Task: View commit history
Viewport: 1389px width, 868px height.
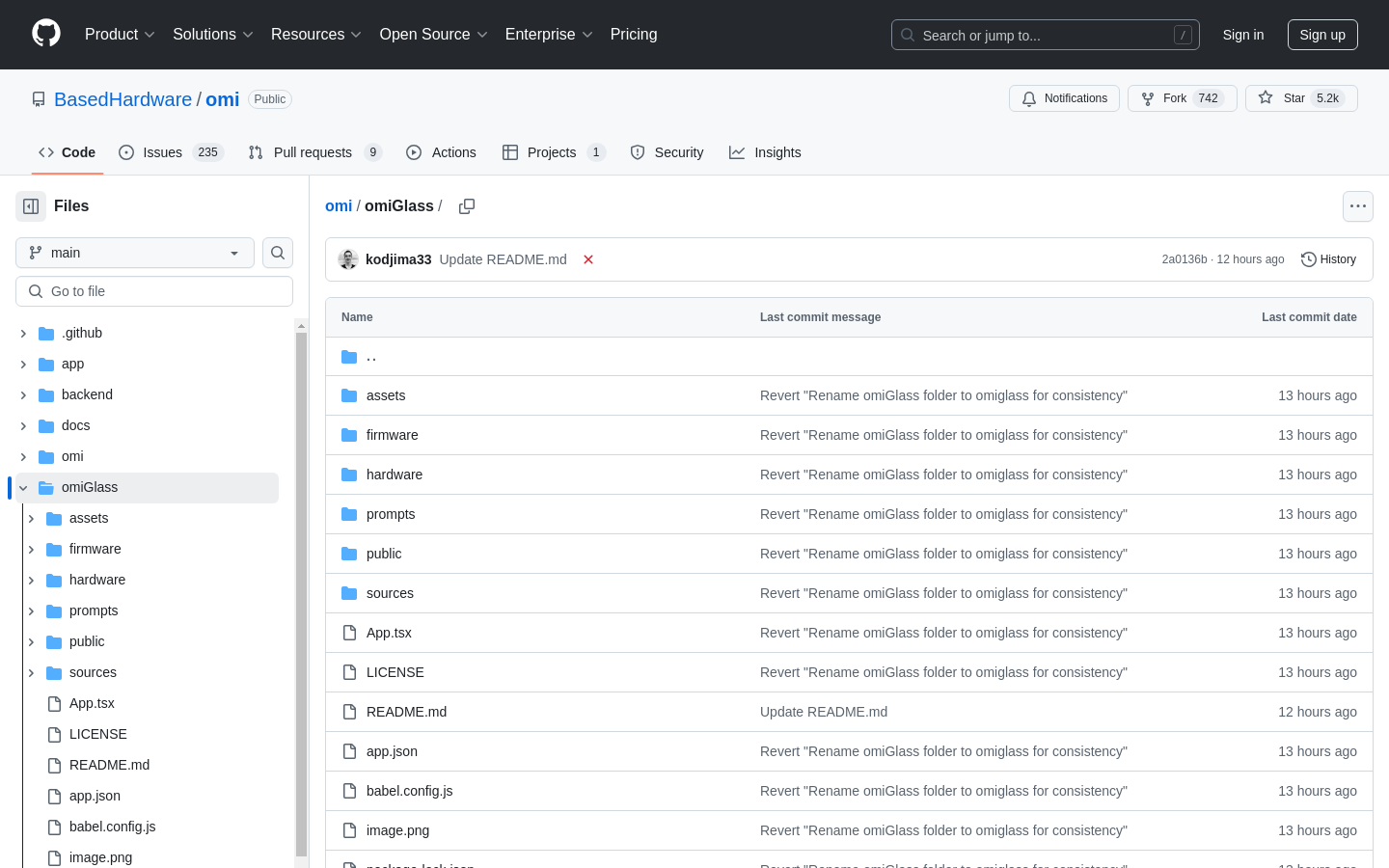Action: [1329, 259]
